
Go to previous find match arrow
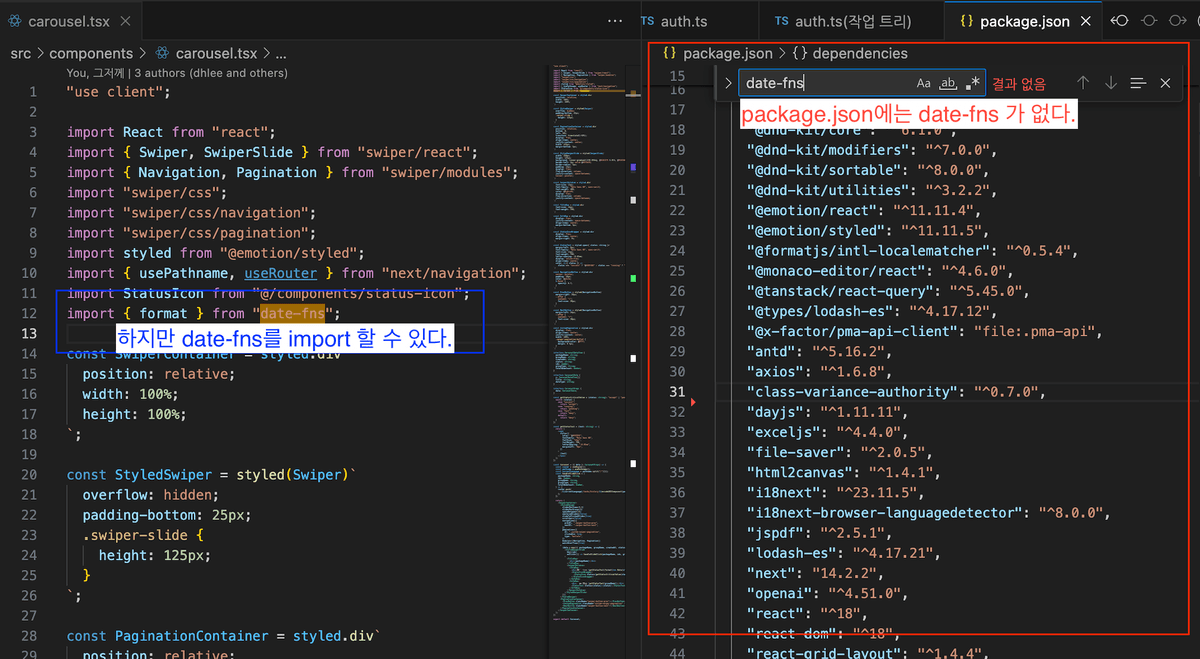click(x=1083, y=83)
